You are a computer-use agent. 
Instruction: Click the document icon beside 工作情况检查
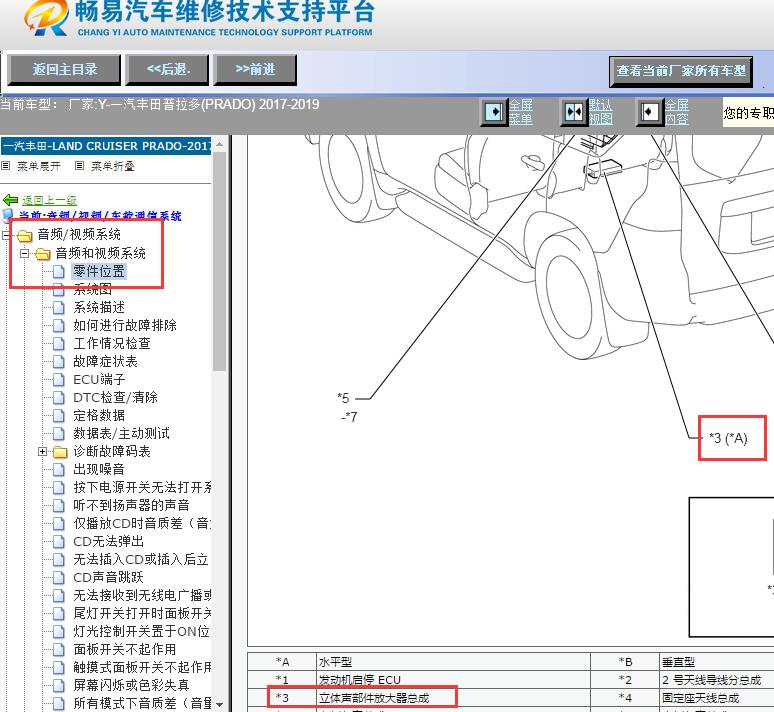click(59, 344)
